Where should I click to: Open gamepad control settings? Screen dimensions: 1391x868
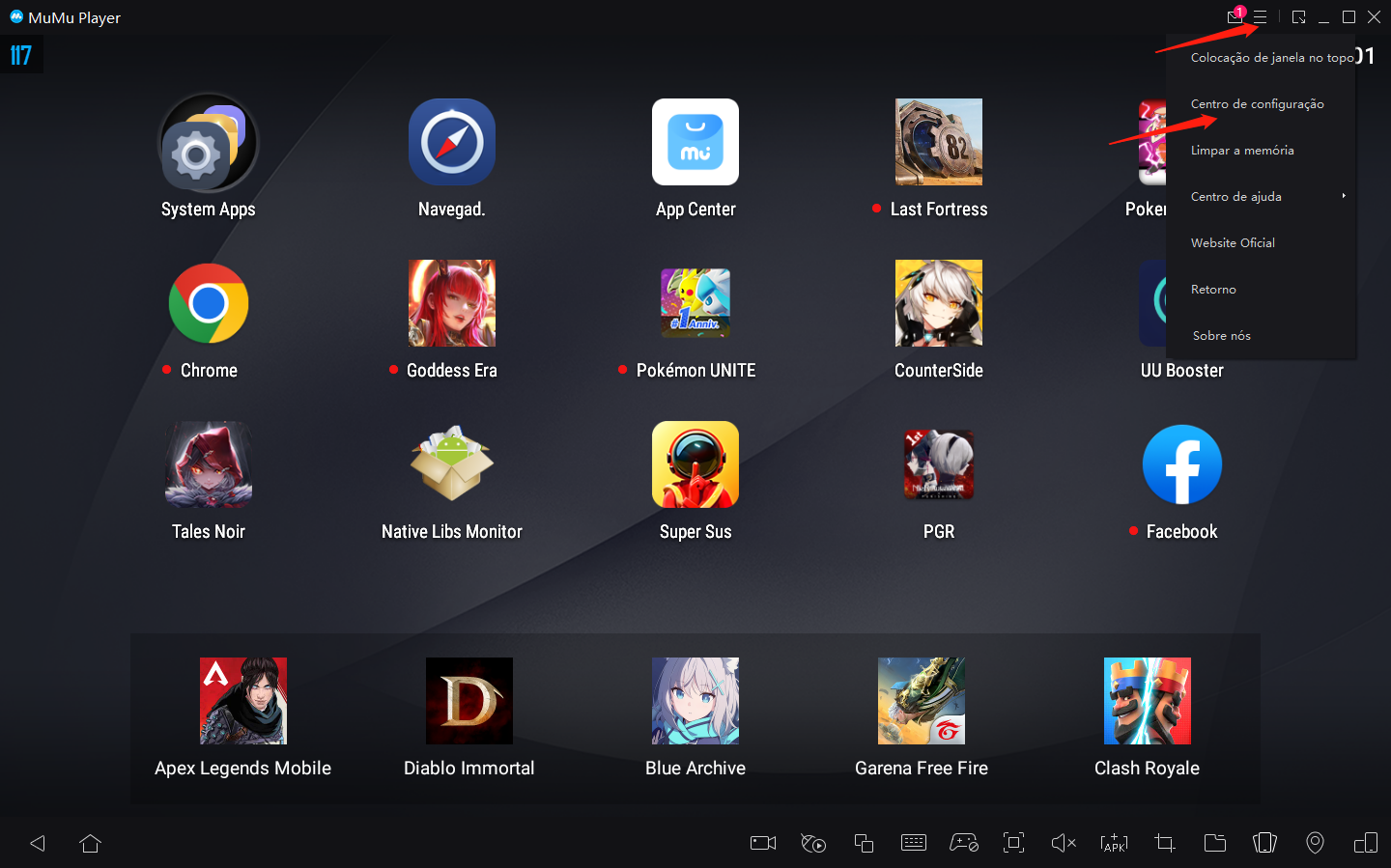pyautogui.click(x=964, y=843)
